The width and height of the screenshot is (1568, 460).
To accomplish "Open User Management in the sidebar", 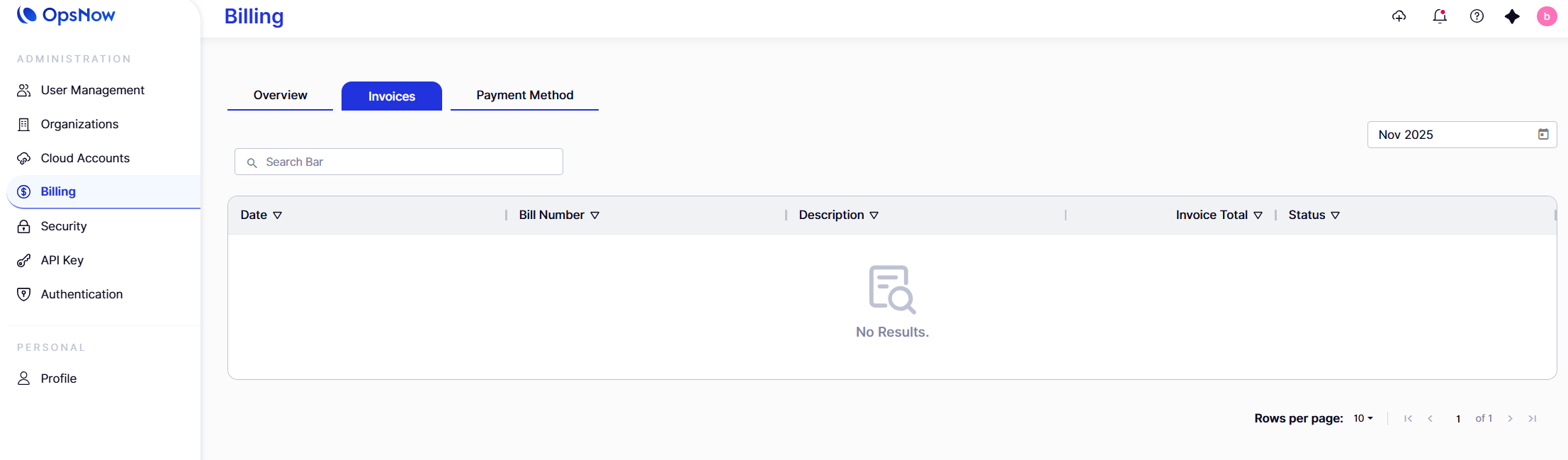I will [92, 90].
